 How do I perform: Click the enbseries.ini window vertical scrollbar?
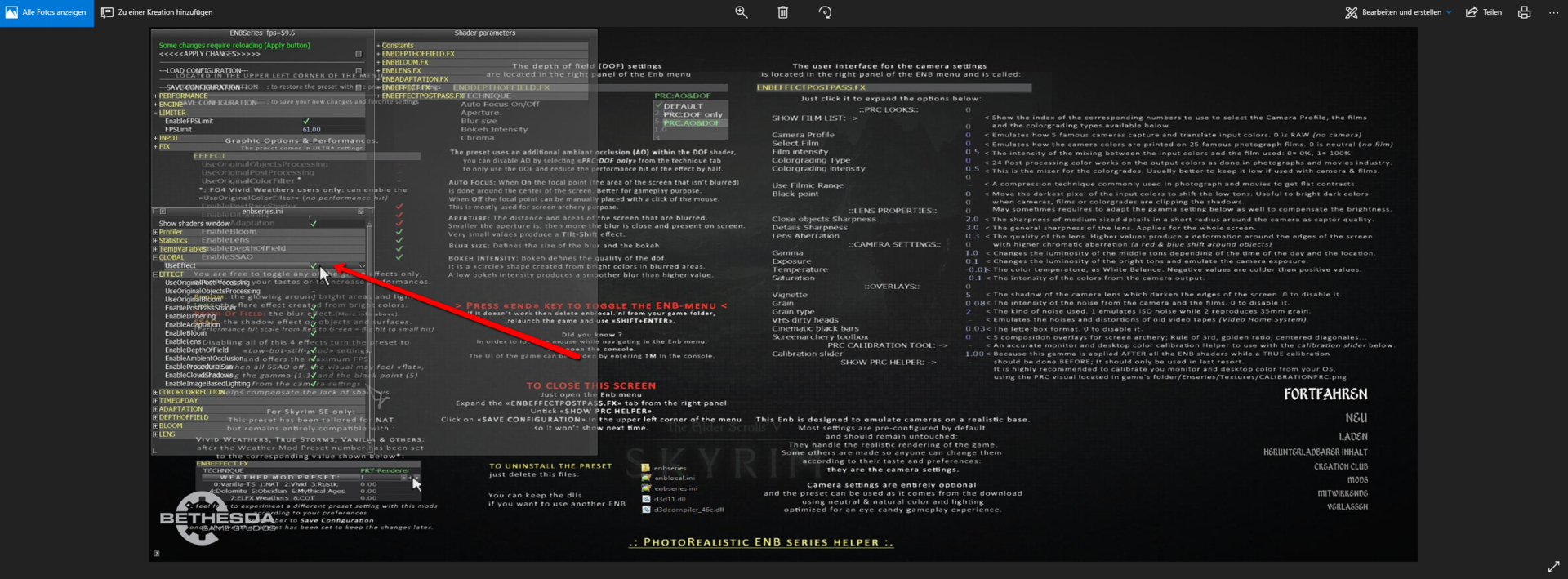pyautogui.click(x=370, y=327)
